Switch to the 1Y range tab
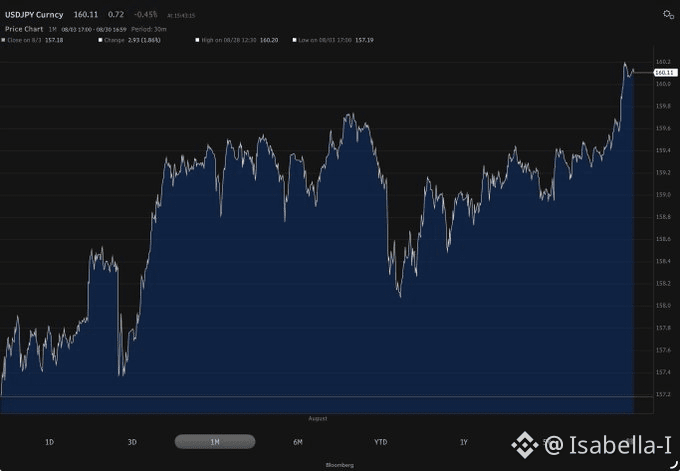Image resolution: width=680 pixels, height=471 pixels. 464,442
